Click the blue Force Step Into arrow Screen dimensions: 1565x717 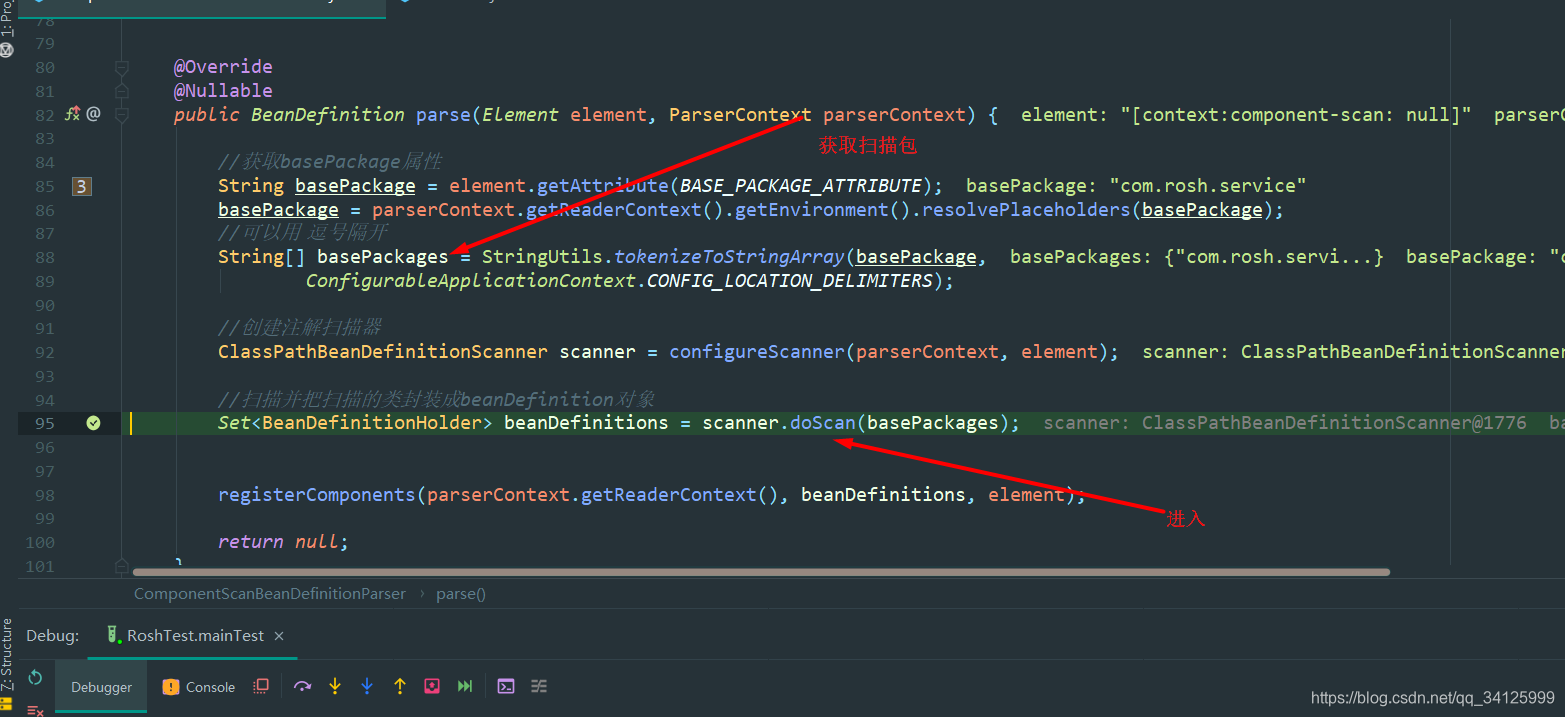pos(367,686)
